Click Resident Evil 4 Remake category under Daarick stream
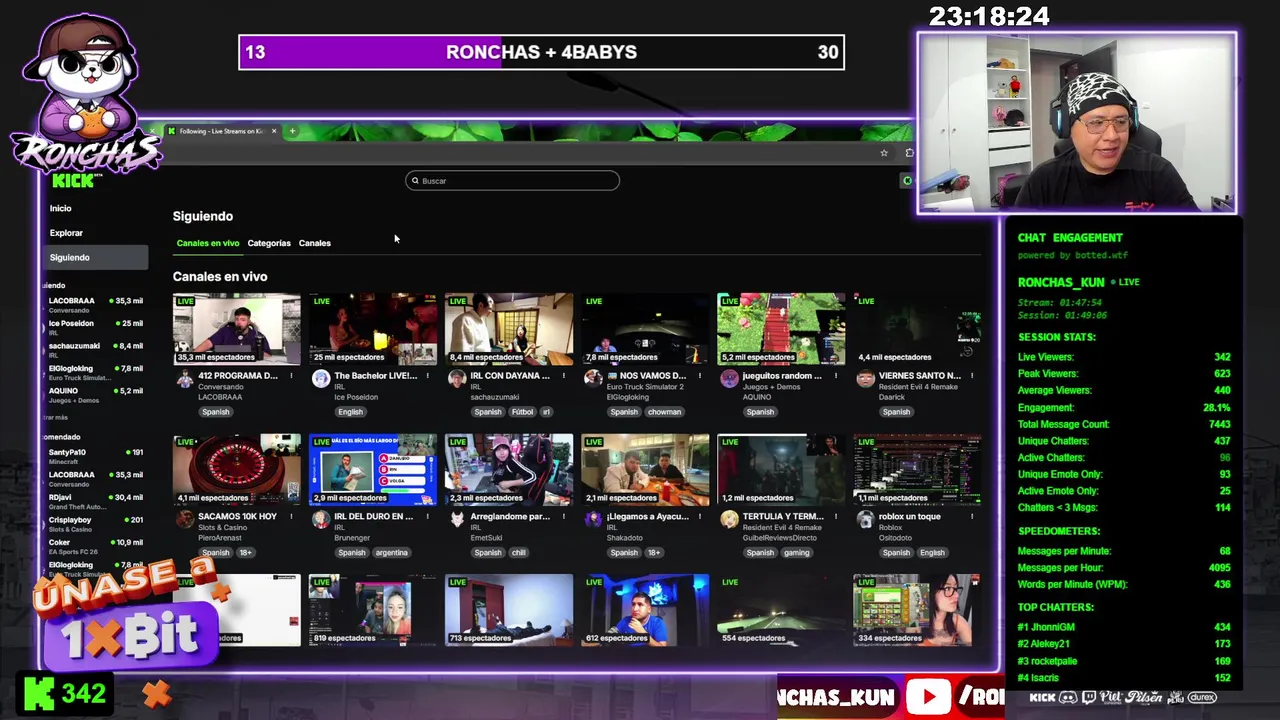 [x=918, y=387]
